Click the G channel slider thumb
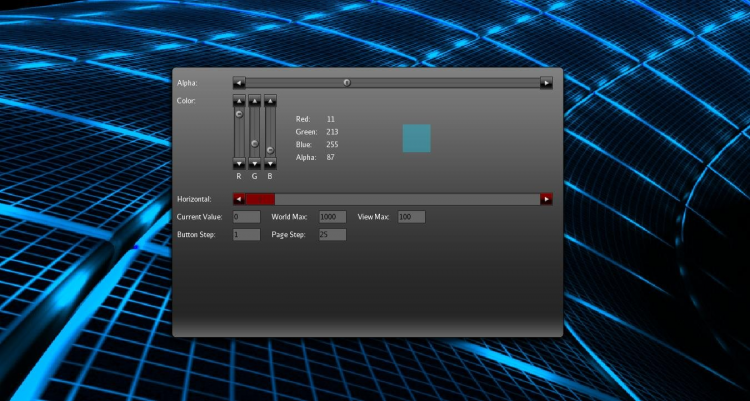The image size is (750, 401). click(254, 143)
